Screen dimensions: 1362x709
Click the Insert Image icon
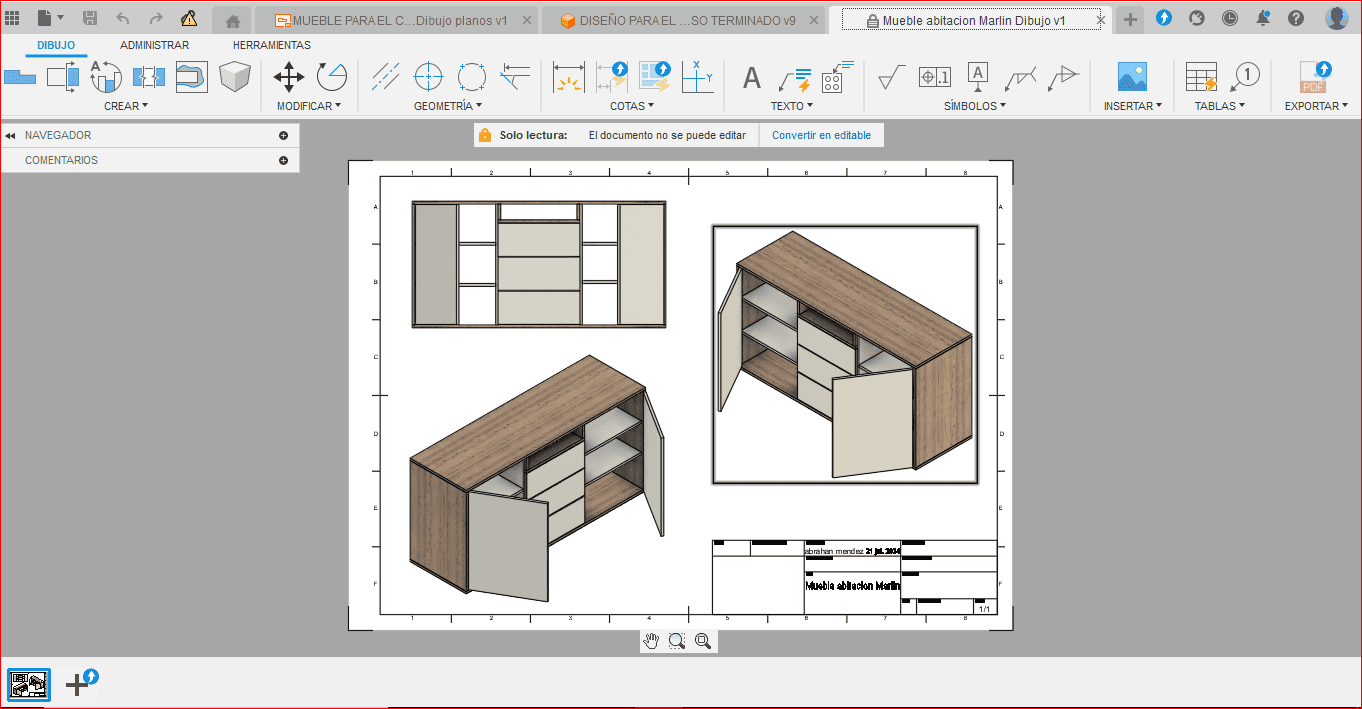[x=1132, y=77]
